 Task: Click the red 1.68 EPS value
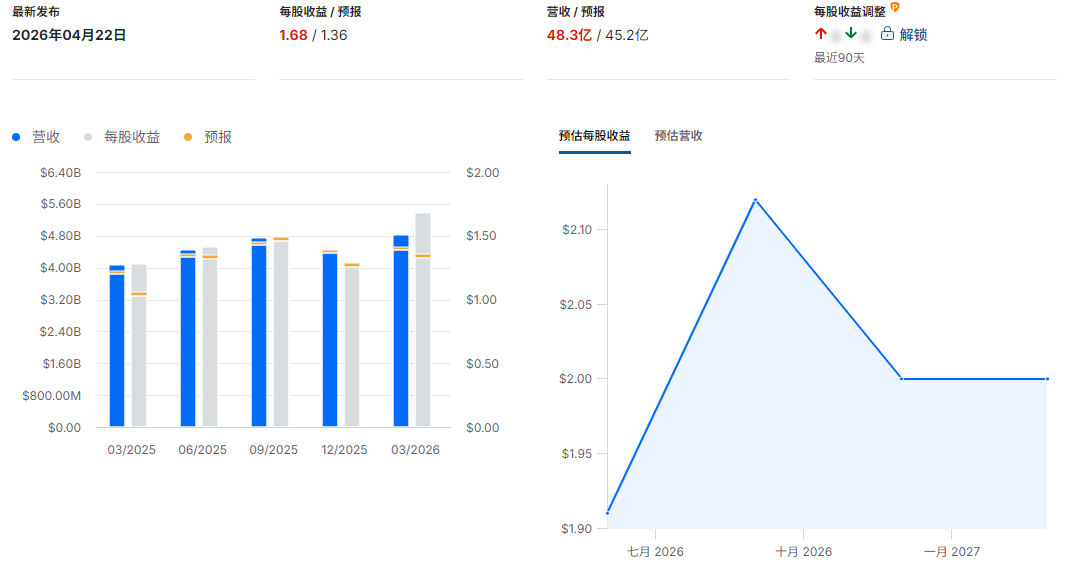(x=293, y=35)
